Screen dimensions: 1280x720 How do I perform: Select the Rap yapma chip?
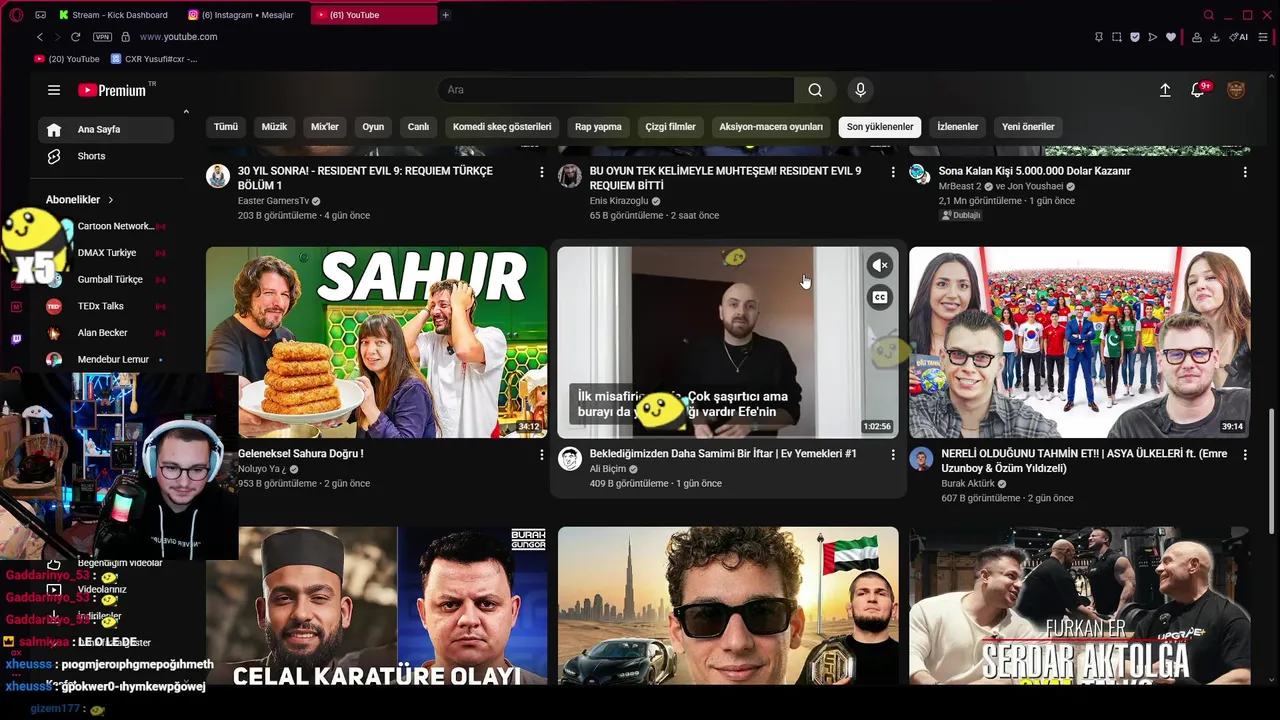click(598, 127)
